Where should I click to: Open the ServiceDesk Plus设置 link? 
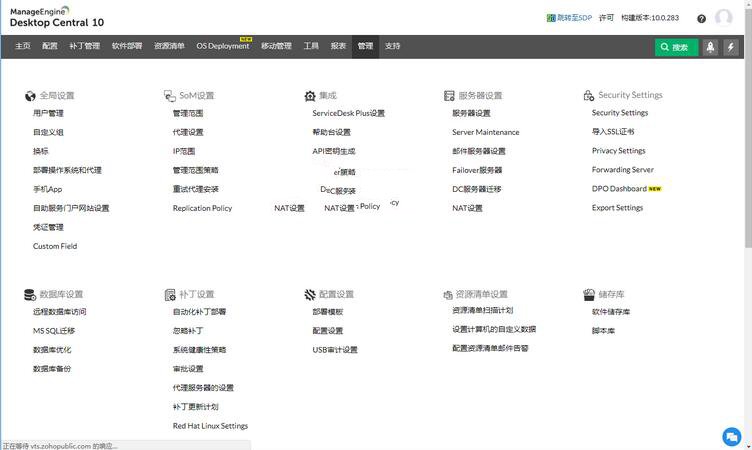(x=349, y=113)
